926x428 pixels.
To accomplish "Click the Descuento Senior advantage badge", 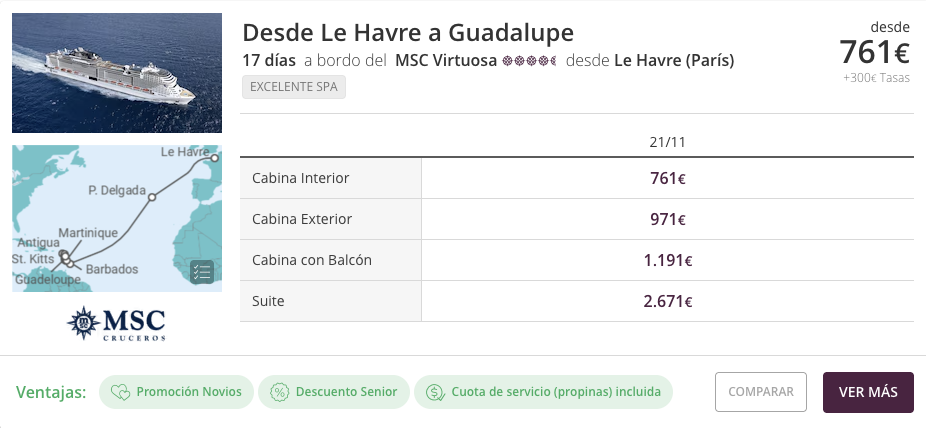I will pos(334,392).
